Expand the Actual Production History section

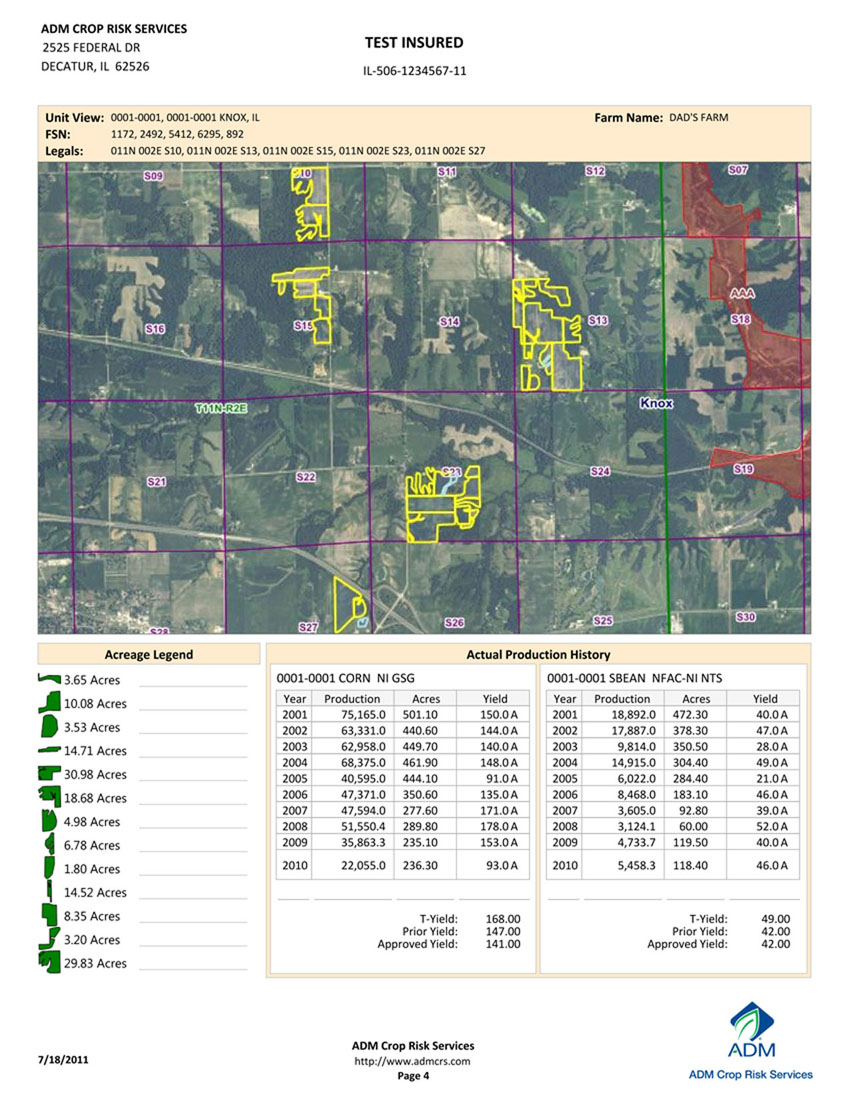click(538, 654)
